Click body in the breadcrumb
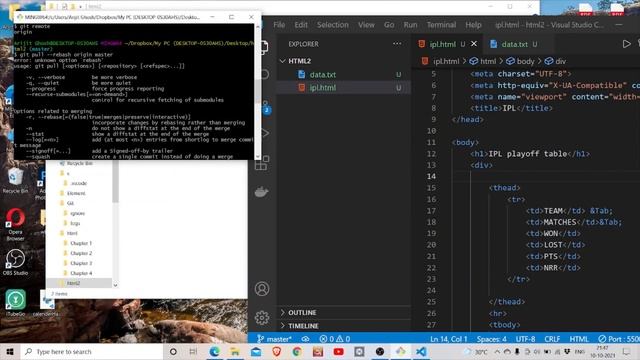The image size is (640, 360). coord(525,61)
